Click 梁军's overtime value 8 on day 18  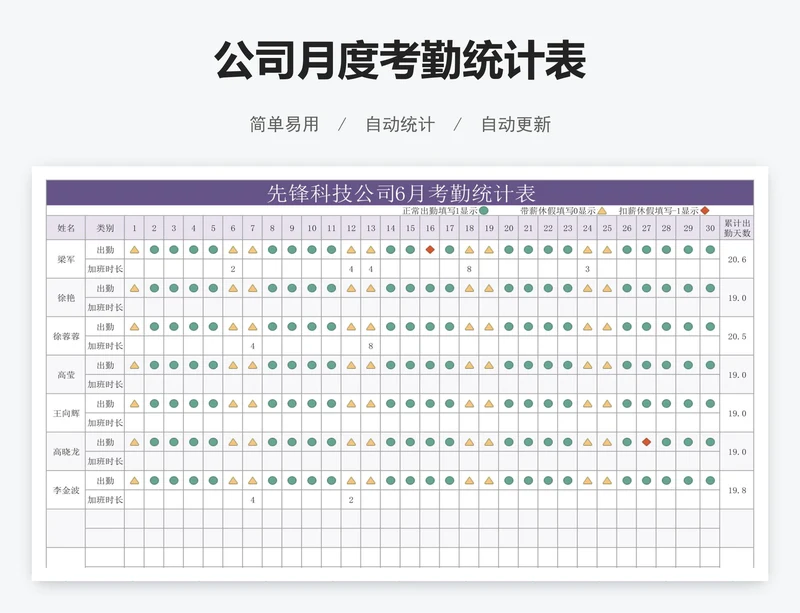469,269
